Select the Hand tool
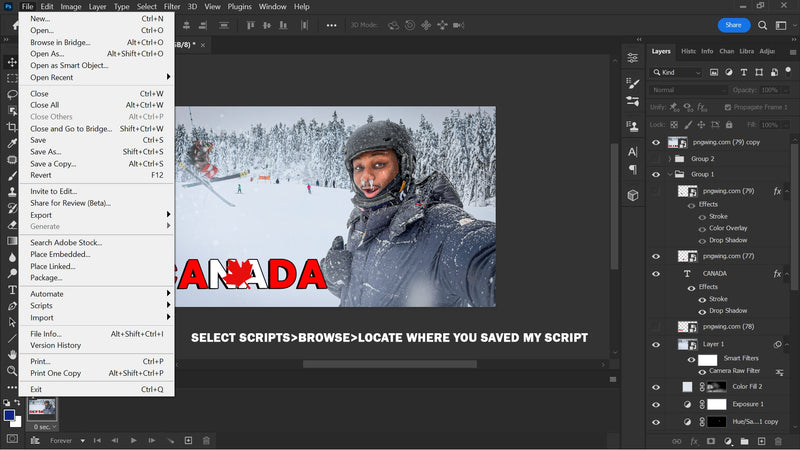Screen dimensions: 800x450 click(12, 353)
